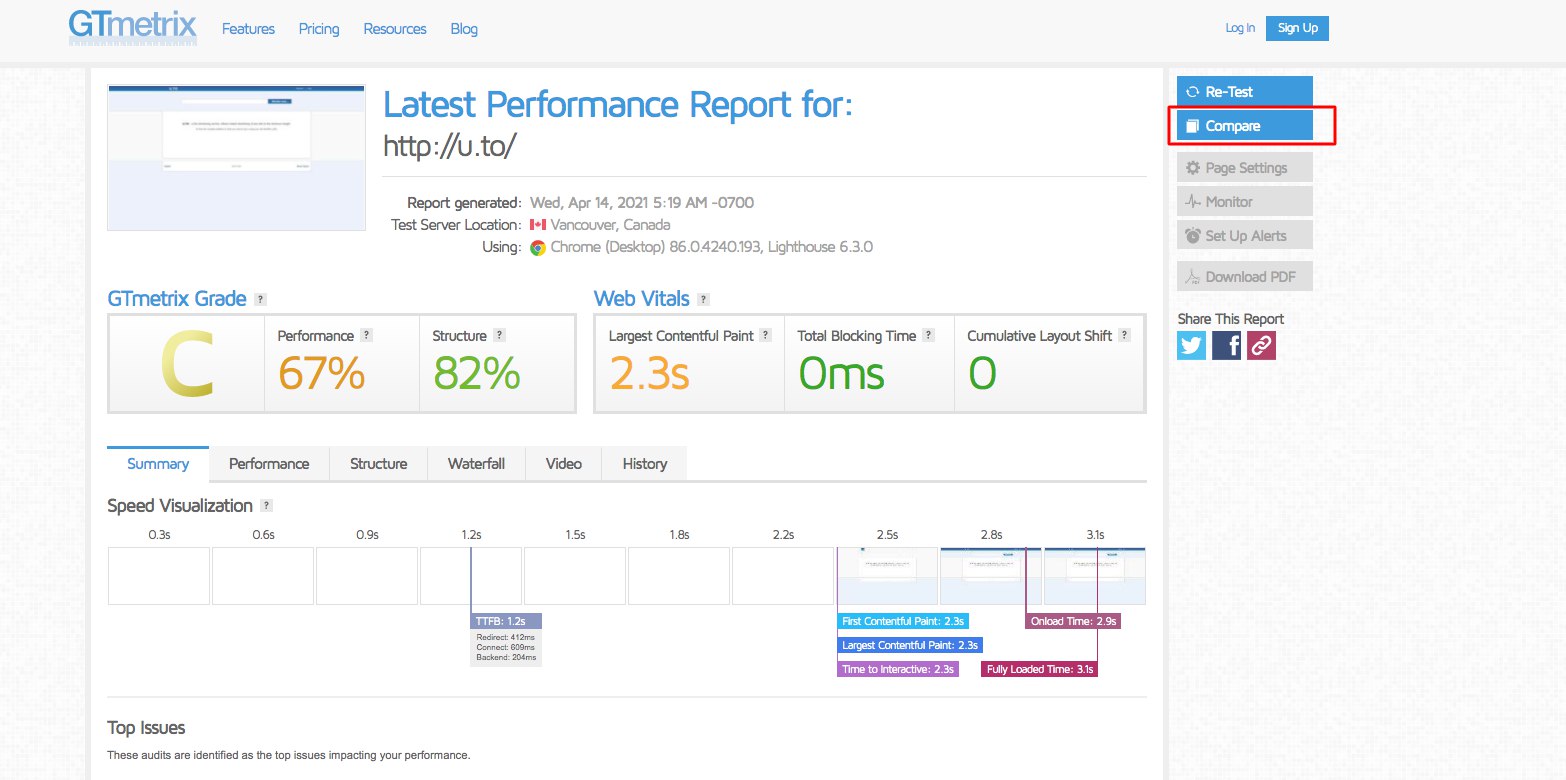
Task: Click the TTFB: 1.2s marker
Action: [506, 621]
